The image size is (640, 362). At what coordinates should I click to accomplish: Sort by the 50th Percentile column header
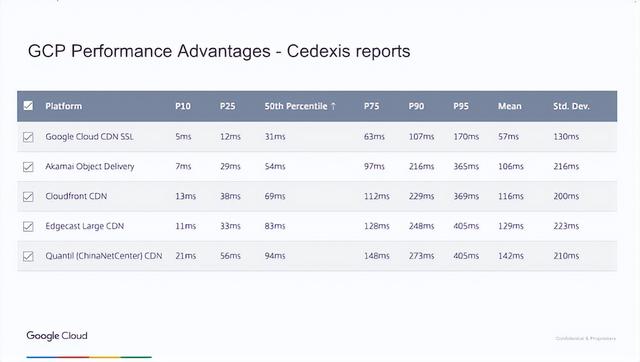coord(296,106)
